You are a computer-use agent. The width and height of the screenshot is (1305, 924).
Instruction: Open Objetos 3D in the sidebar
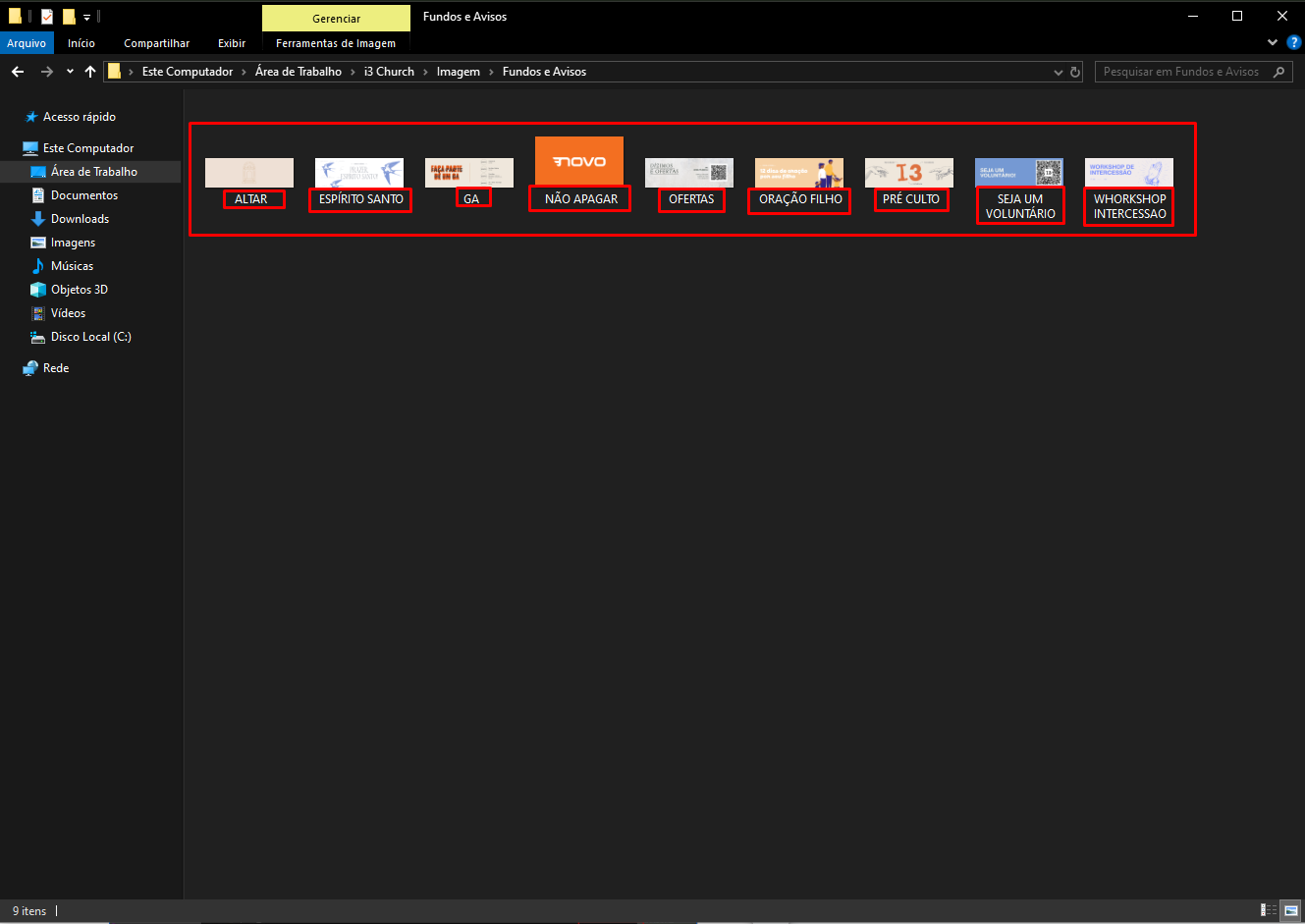[x=80, y=290]
